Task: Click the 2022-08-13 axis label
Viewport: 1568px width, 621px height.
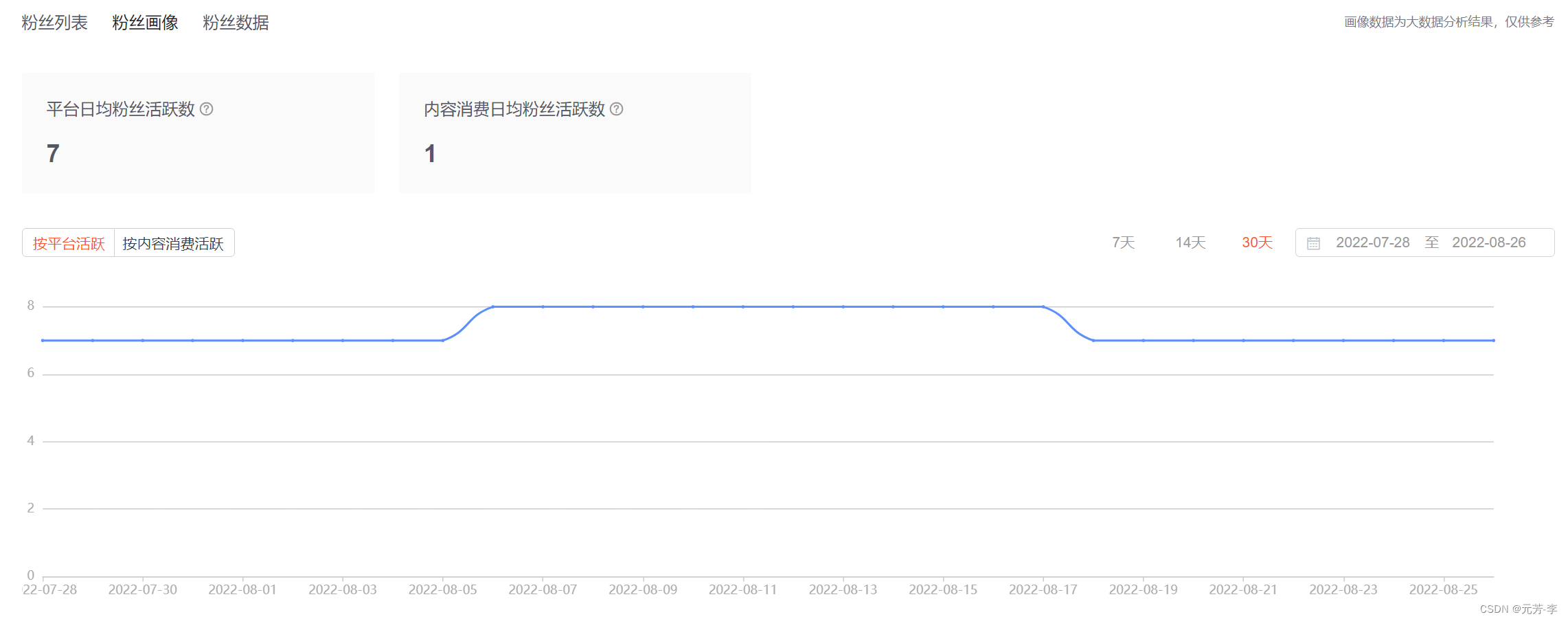Action: [843, 589]
